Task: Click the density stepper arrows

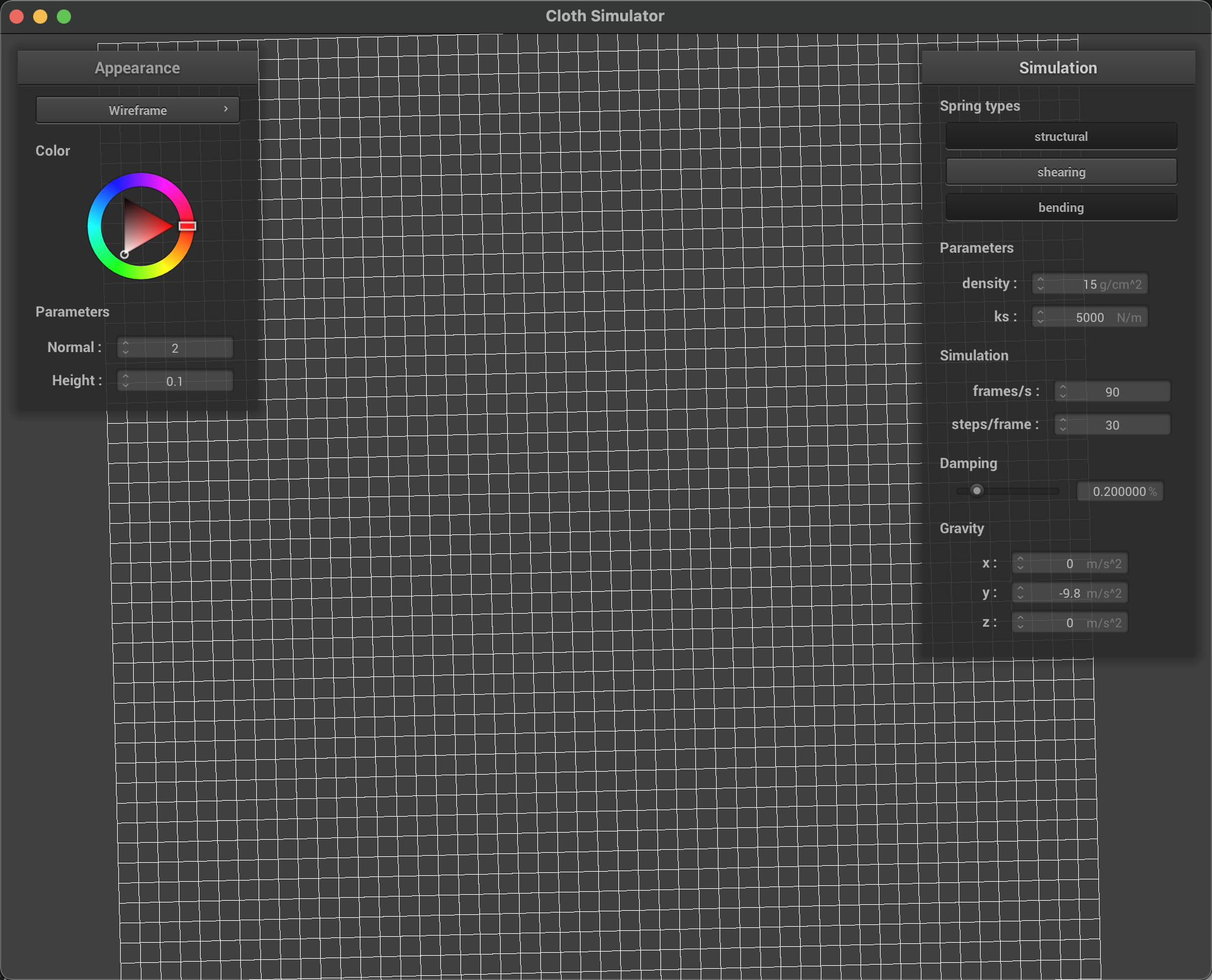Action: (x=1040, y=284)
